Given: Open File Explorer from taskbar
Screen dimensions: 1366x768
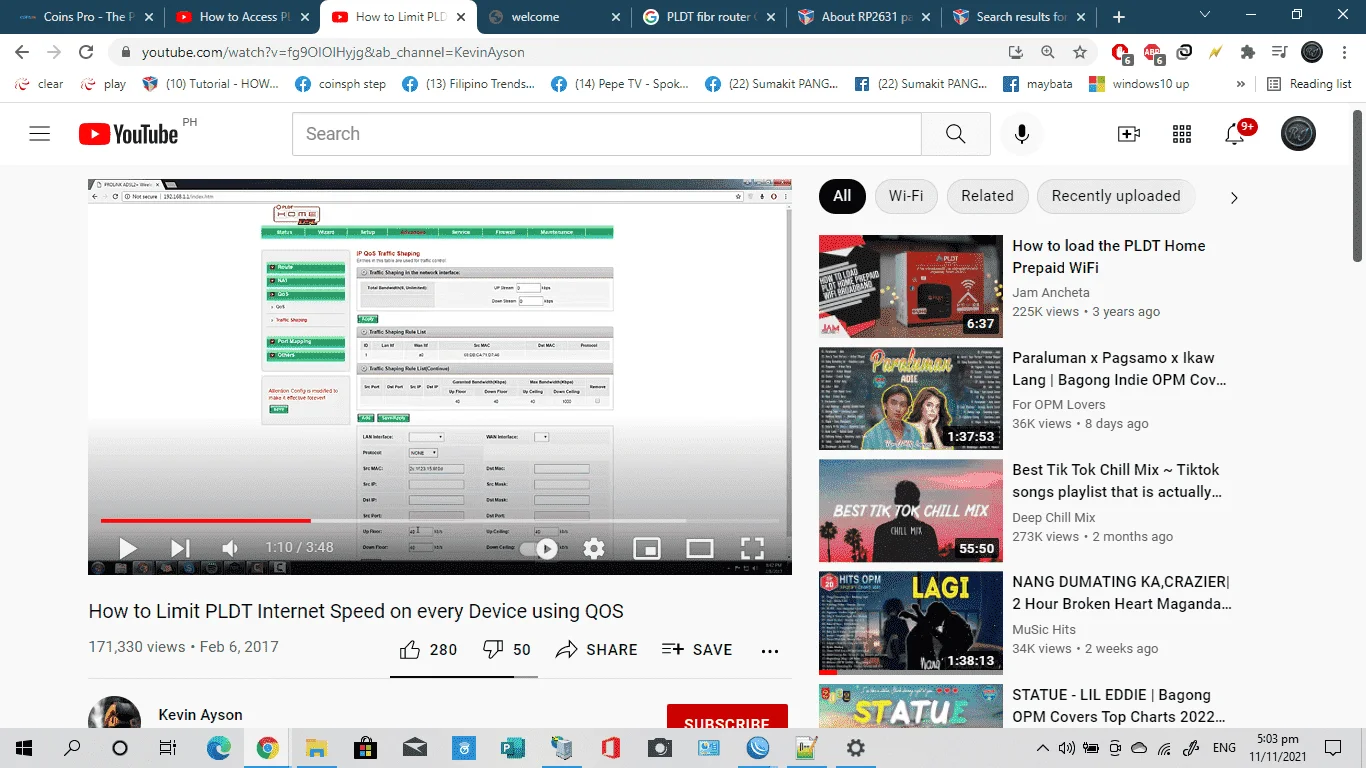Looking at the screenshot, I should (316, 748).
